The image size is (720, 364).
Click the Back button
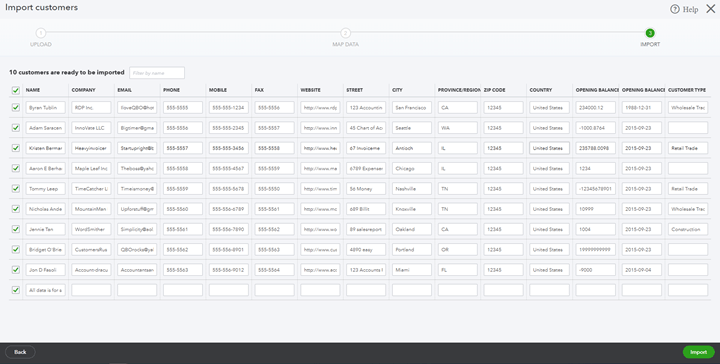20,352
